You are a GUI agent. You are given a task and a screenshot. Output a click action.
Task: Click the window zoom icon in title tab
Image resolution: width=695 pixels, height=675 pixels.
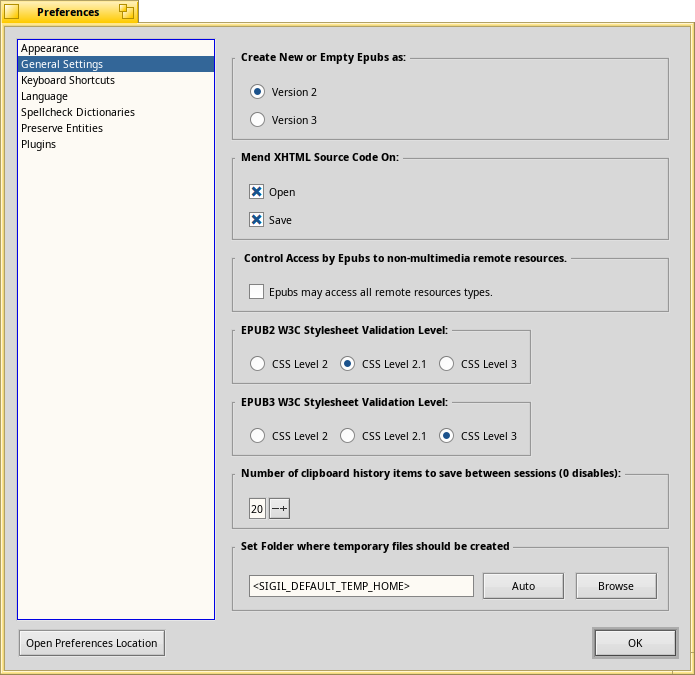tap(127, 12)
